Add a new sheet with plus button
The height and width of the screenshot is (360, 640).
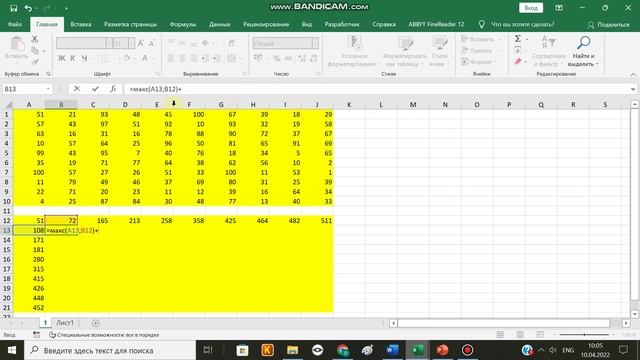tap(96, 323)
